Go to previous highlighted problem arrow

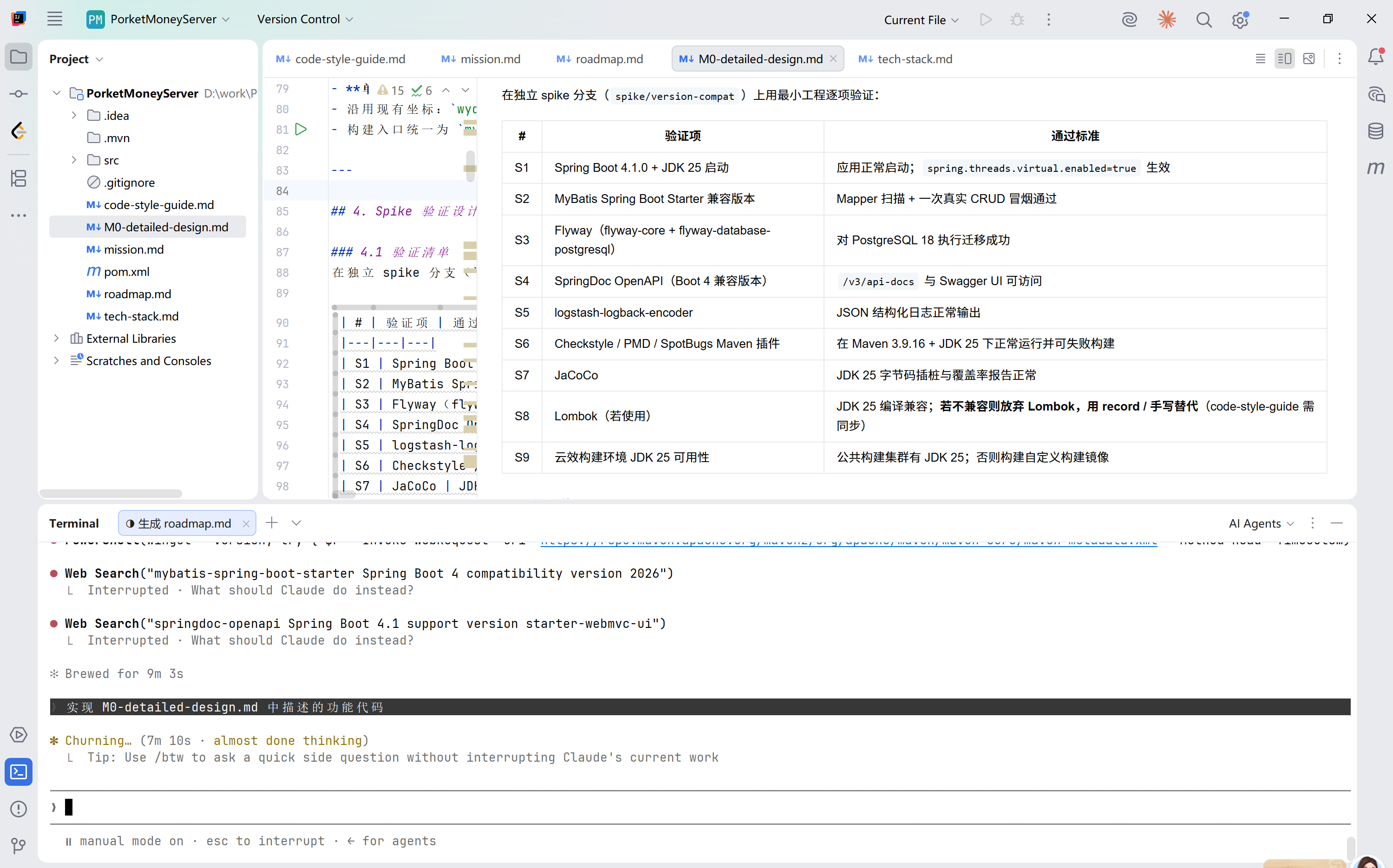pos(445,90)
